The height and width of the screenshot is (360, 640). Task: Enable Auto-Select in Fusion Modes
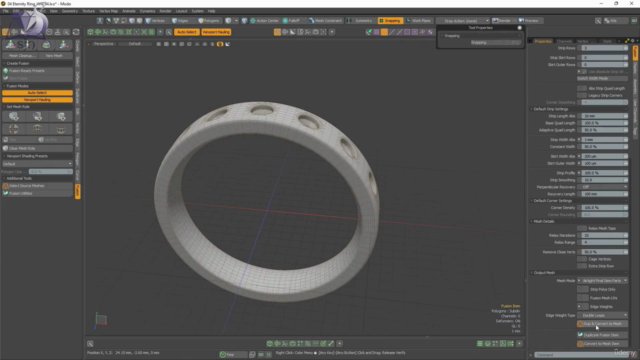click(x=37, y=93)
